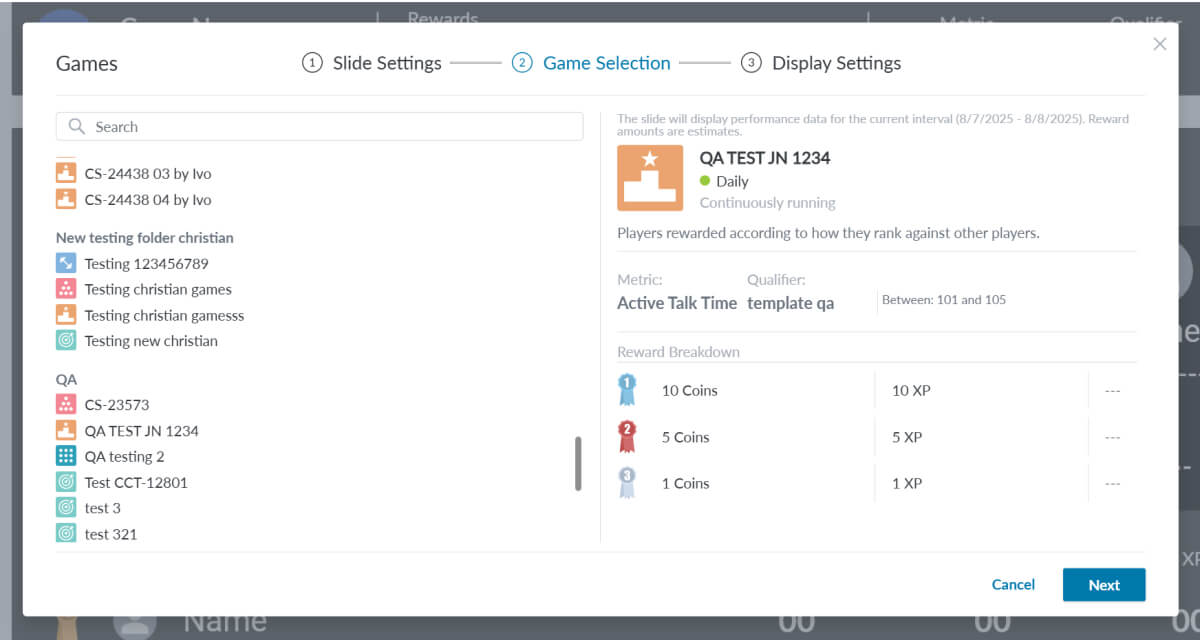Viewport: 1200px width, 640px height.
Task: Open the Display Settings step
Action: pyautogui.click(x=821, y=63)
